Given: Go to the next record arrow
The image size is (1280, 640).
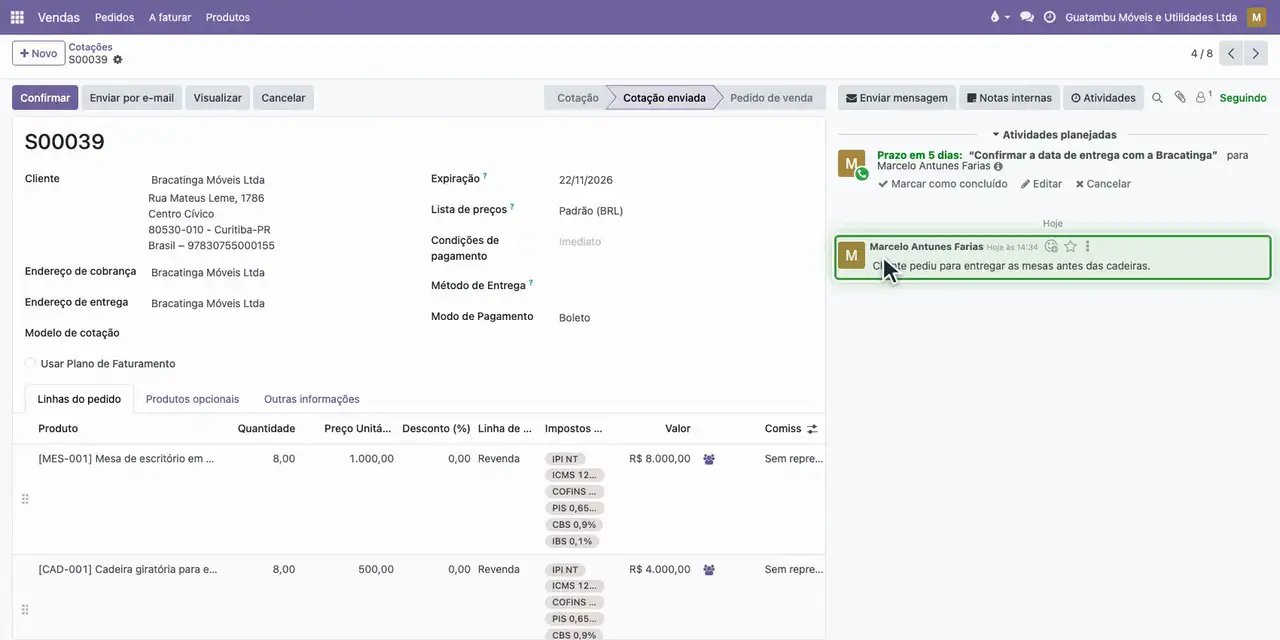Looking at the screenshot, I should point(1256,54).
